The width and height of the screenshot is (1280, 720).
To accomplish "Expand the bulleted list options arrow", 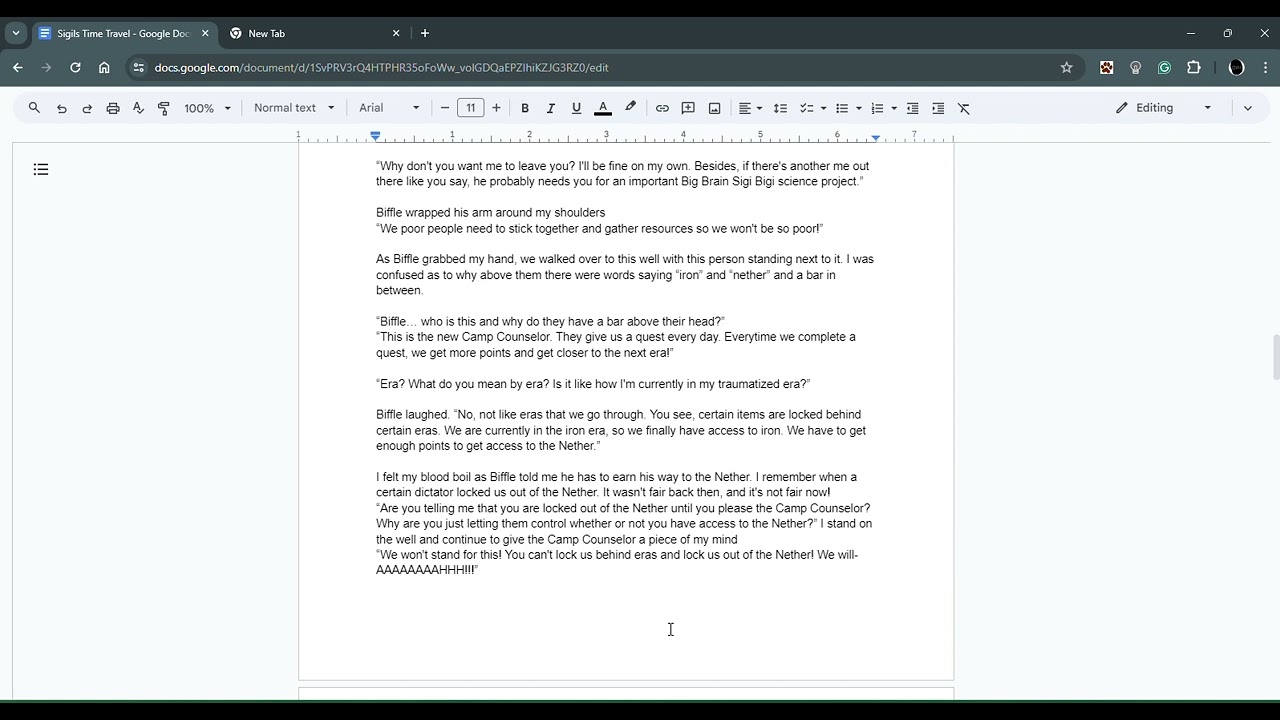I will 858,108.
